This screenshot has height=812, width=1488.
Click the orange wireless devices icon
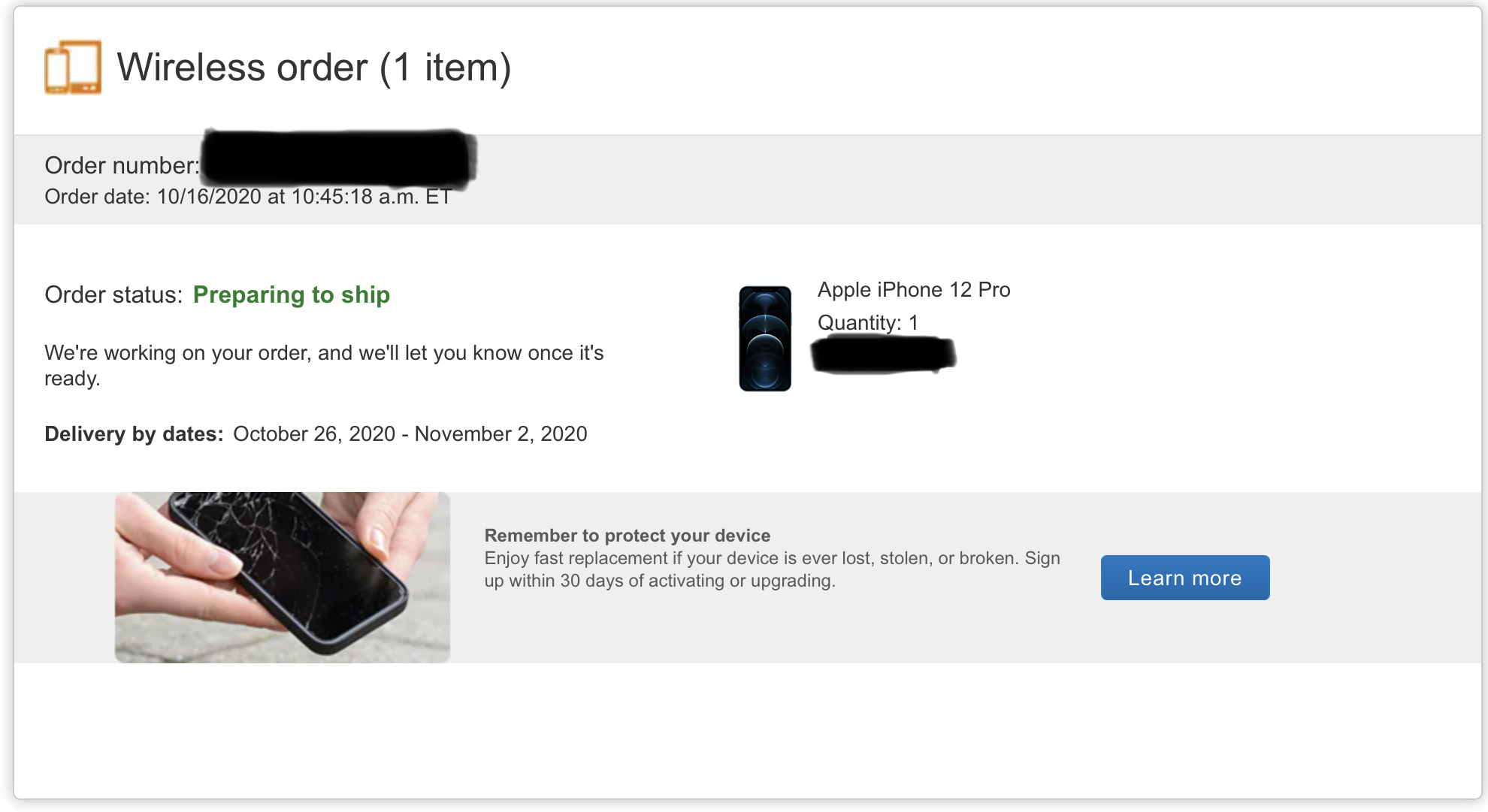[x=73, y=67]
